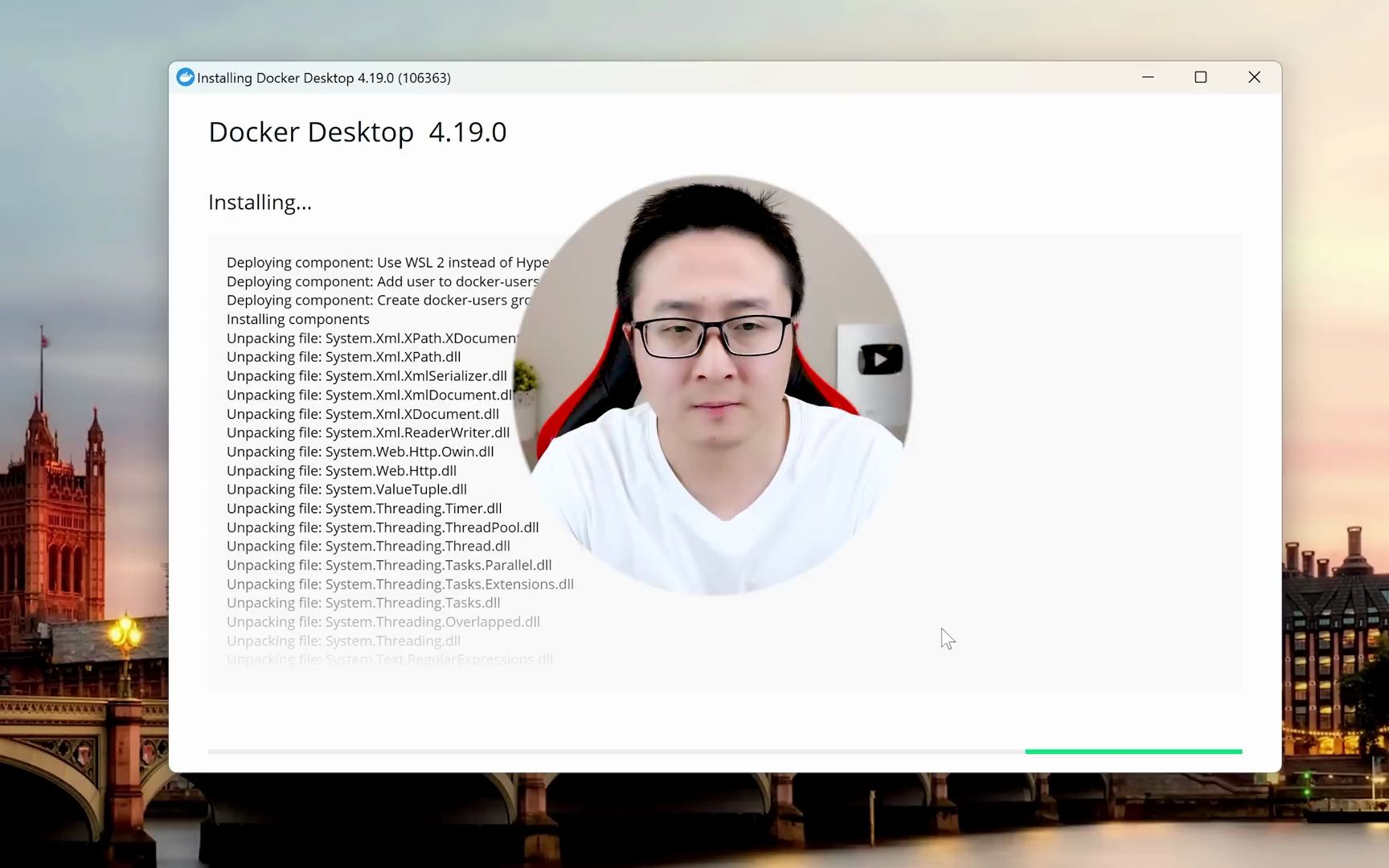Select log line System.Threading.Tasks.dll
This screenshot has width=1389, height=868.
point(363,603)
